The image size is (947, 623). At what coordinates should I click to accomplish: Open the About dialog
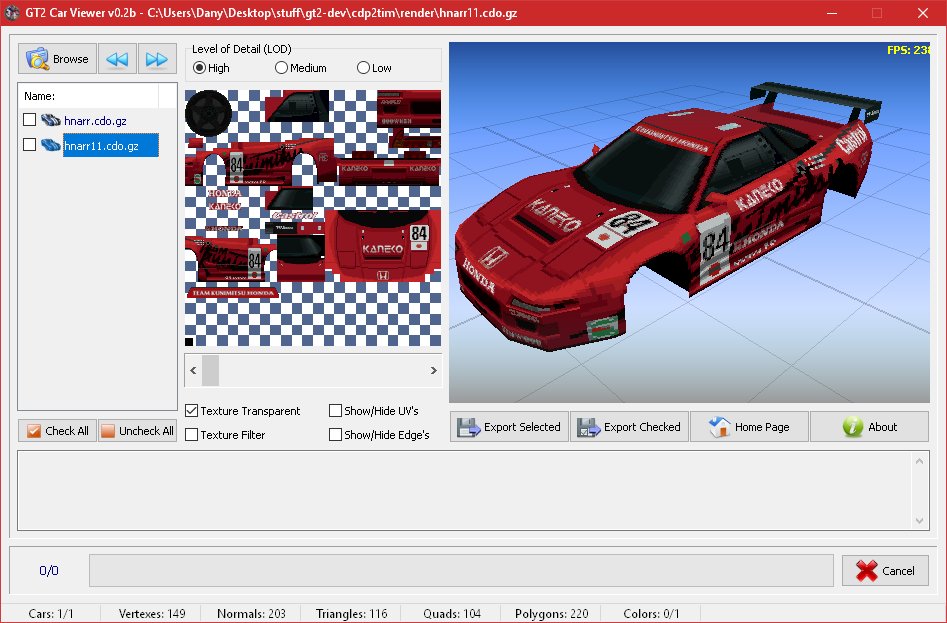coord(869,427)
